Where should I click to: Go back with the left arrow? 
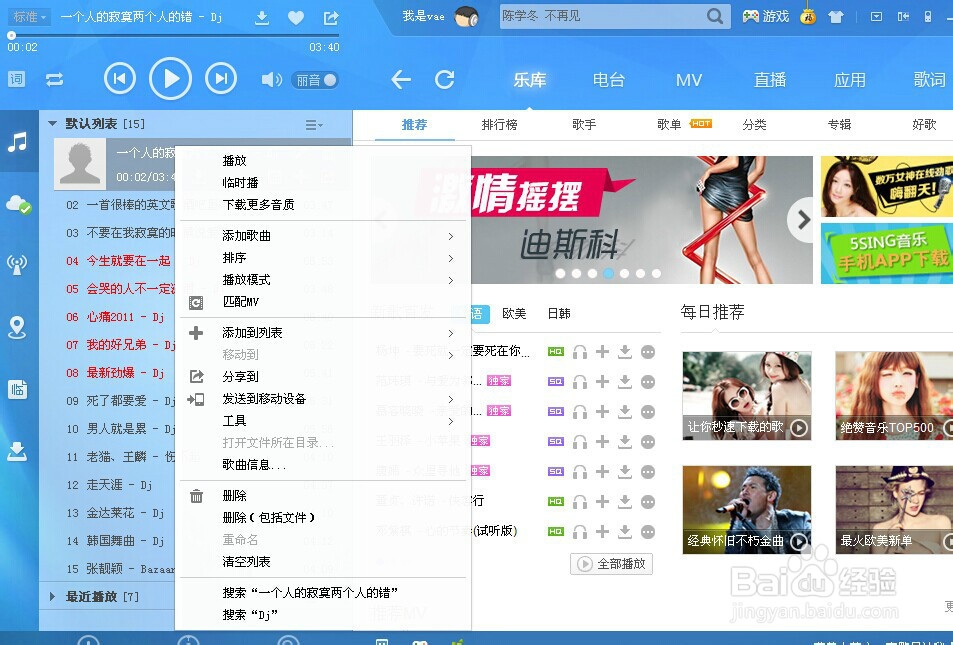point(401,79)
